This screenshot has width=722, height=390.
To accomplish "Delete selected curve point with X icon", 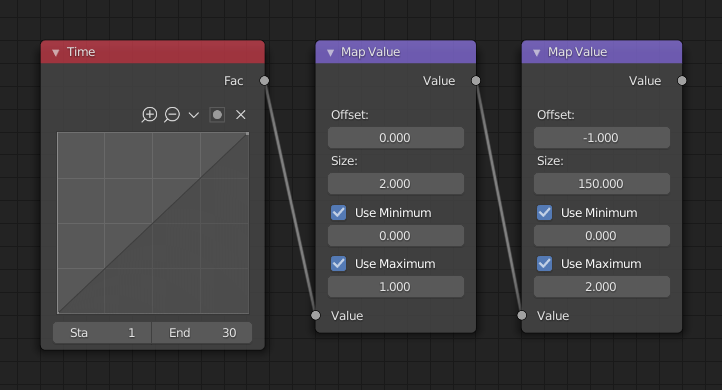I will 240,115.
